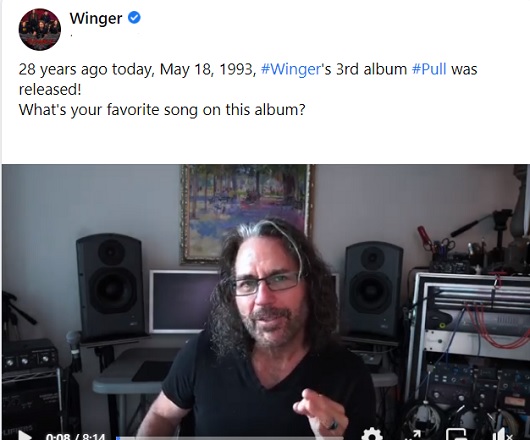Click the 'What's your favorite song' line
This screenshot has height=440, width=530.
click(x=162, y=110)
